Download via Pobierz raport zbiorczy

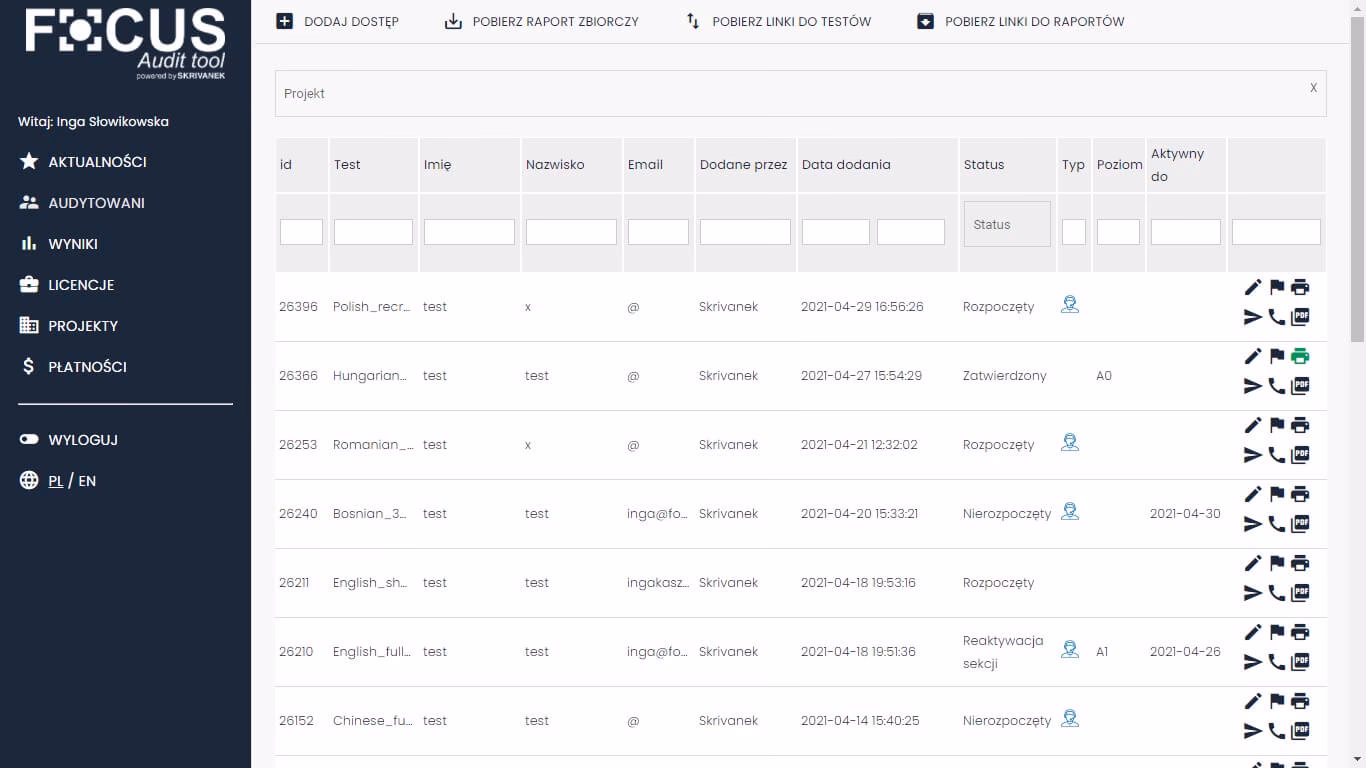541,21
